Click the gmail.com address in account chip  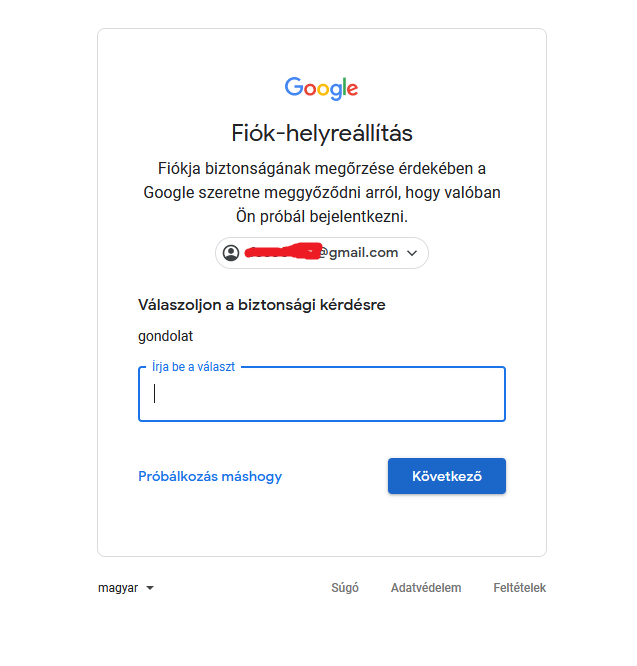pyautogui.click(x=358, y=253)
